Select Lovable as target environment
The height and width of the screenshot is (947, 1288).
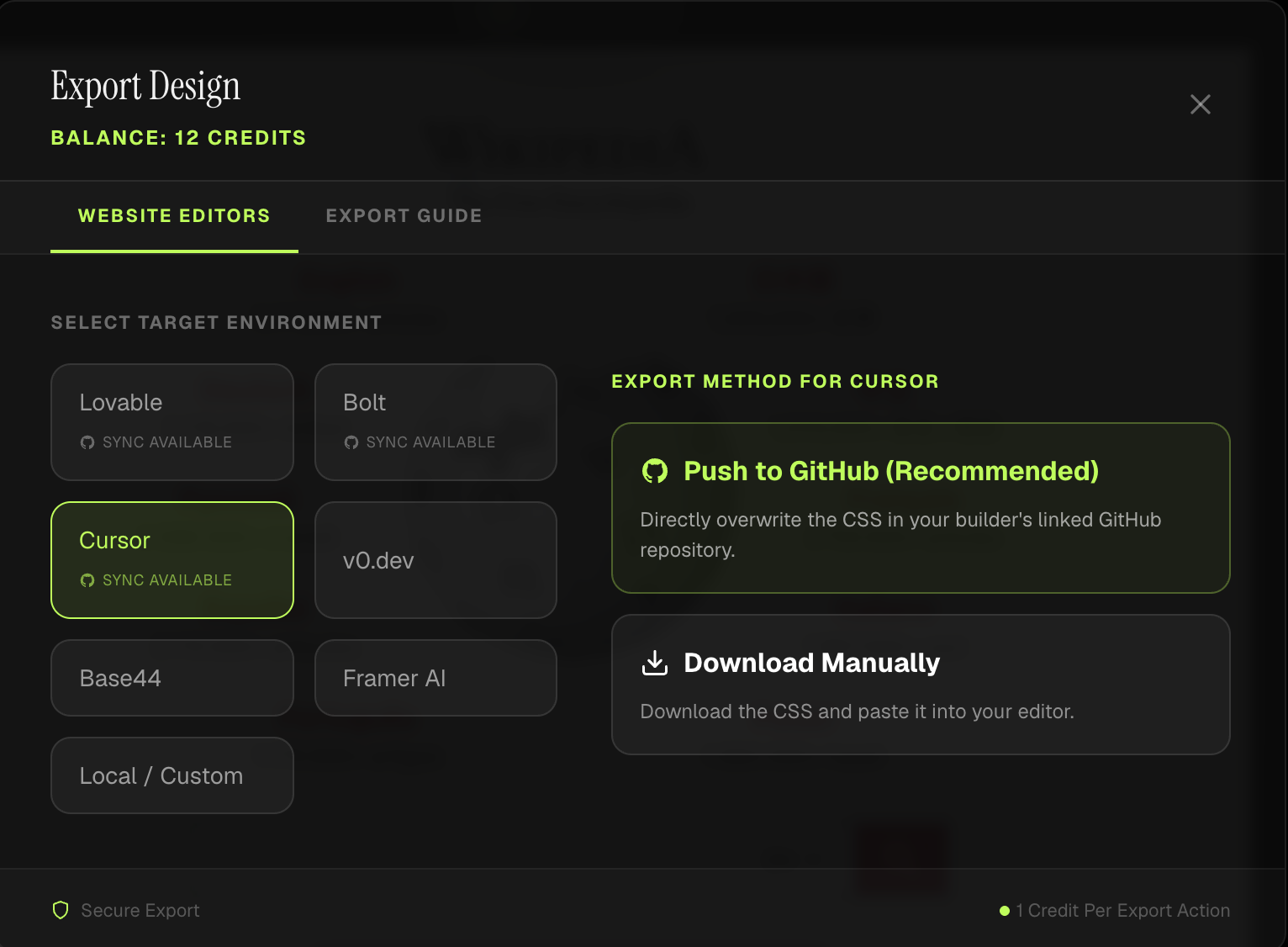172,422
